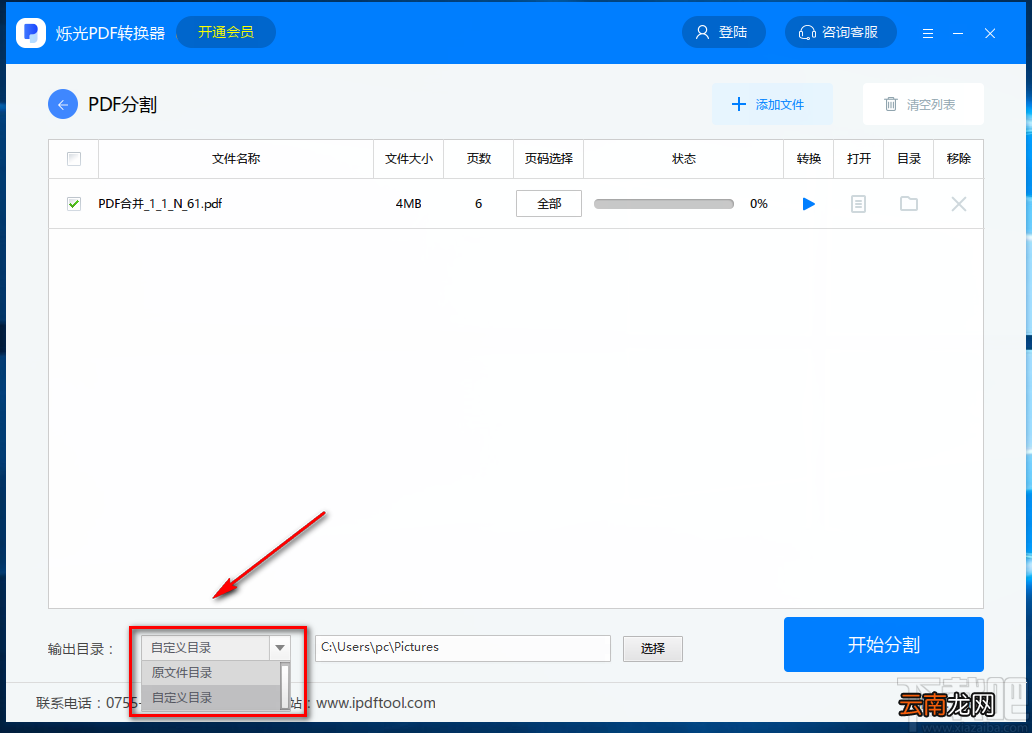Click the 页码选择 column header
1032x733 pixels.
(x=548, y=159)
